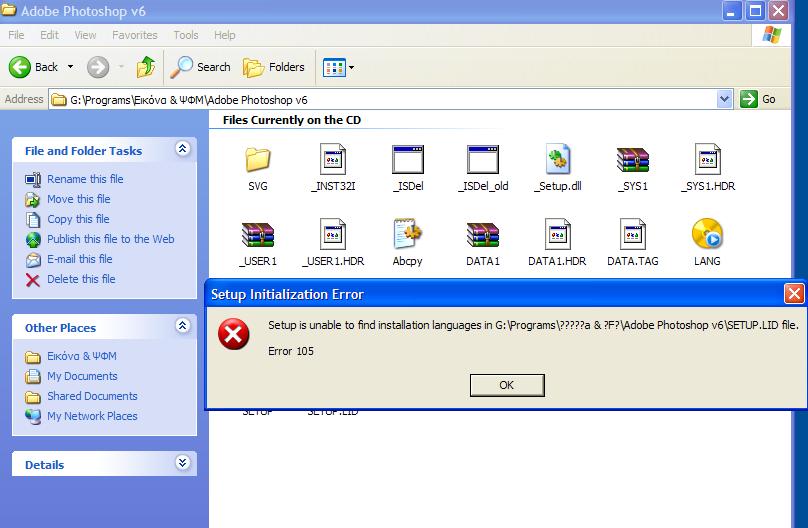This screenshot has width=808, height=528.
Task: Click the Go button beside address bar
Action: (758, 99)
